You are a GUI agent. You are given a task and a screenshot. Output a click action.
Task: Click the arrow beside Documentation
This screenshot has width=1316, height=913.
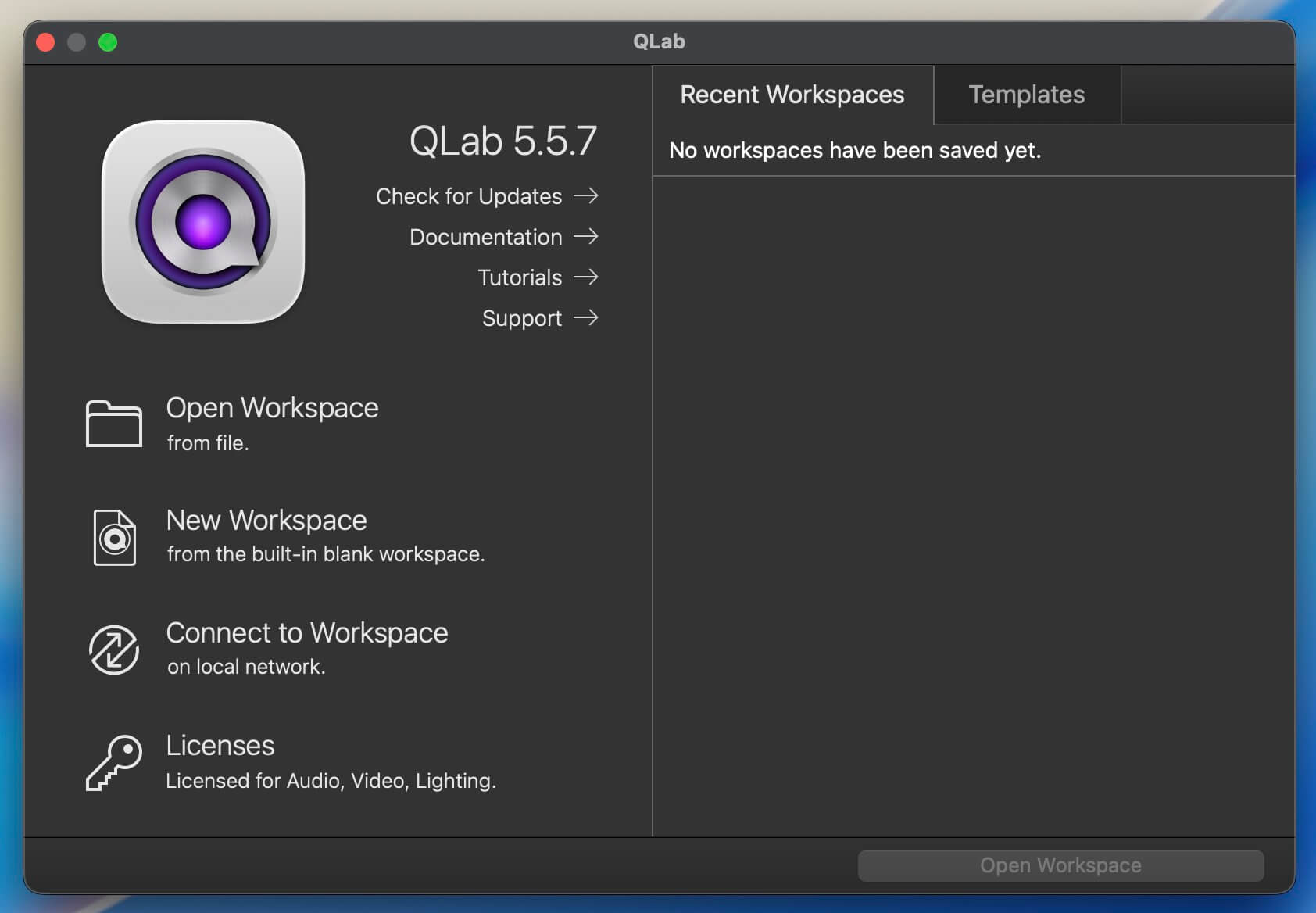(x=585, y=236)
